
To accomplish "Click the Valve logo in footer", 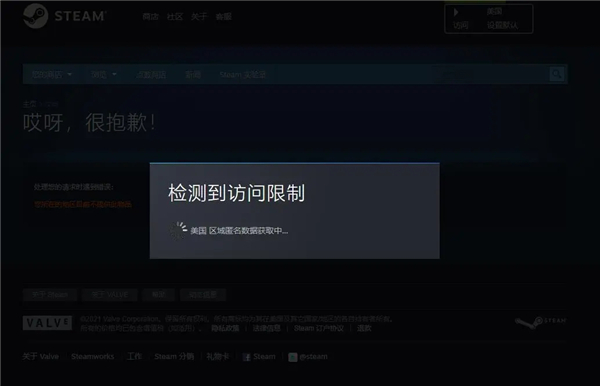I will 47,323.
